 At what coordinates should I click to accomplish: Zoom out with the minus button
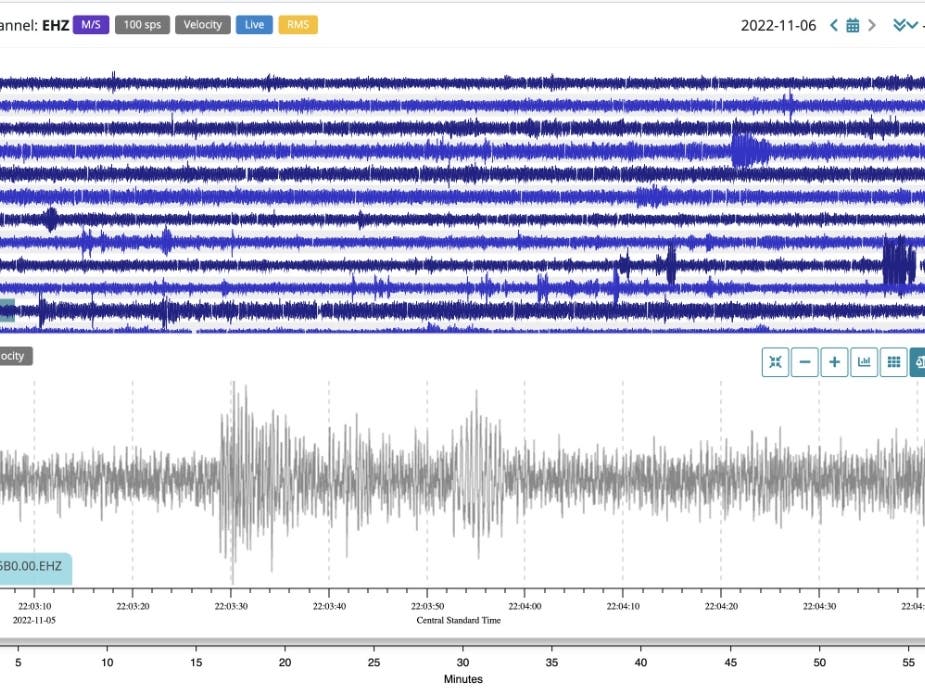805,363
